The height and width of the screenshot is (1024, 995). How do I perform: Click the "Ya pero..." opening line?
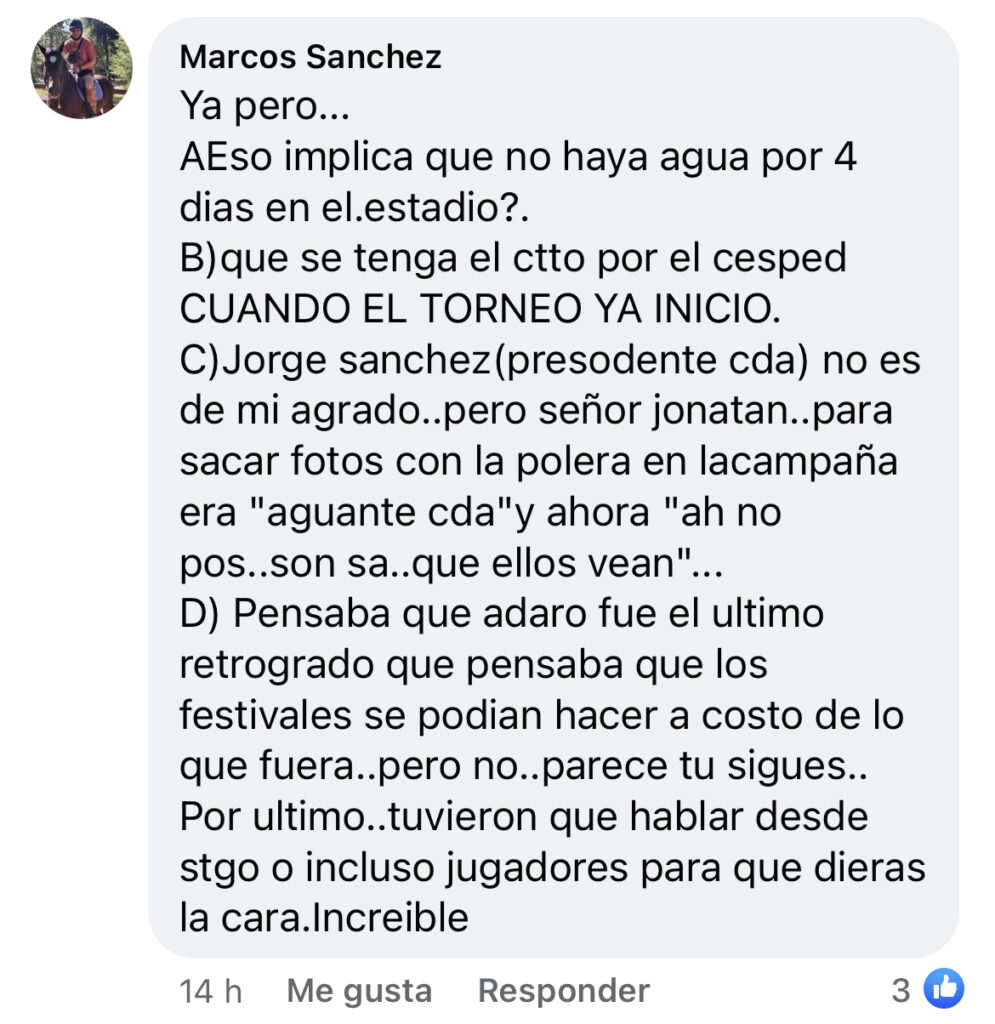264,106
